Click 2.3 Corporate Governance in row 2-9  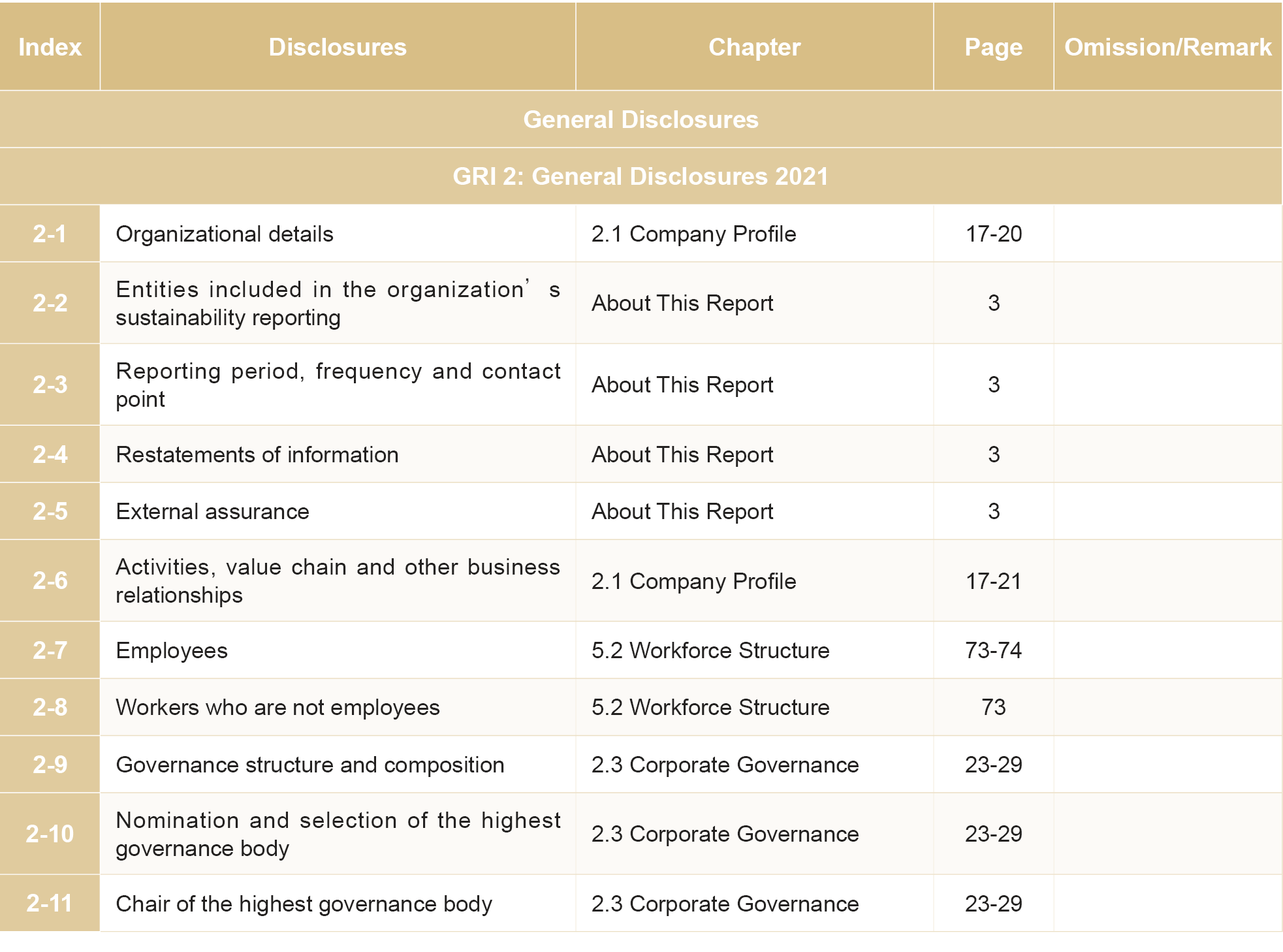[725, 765]
